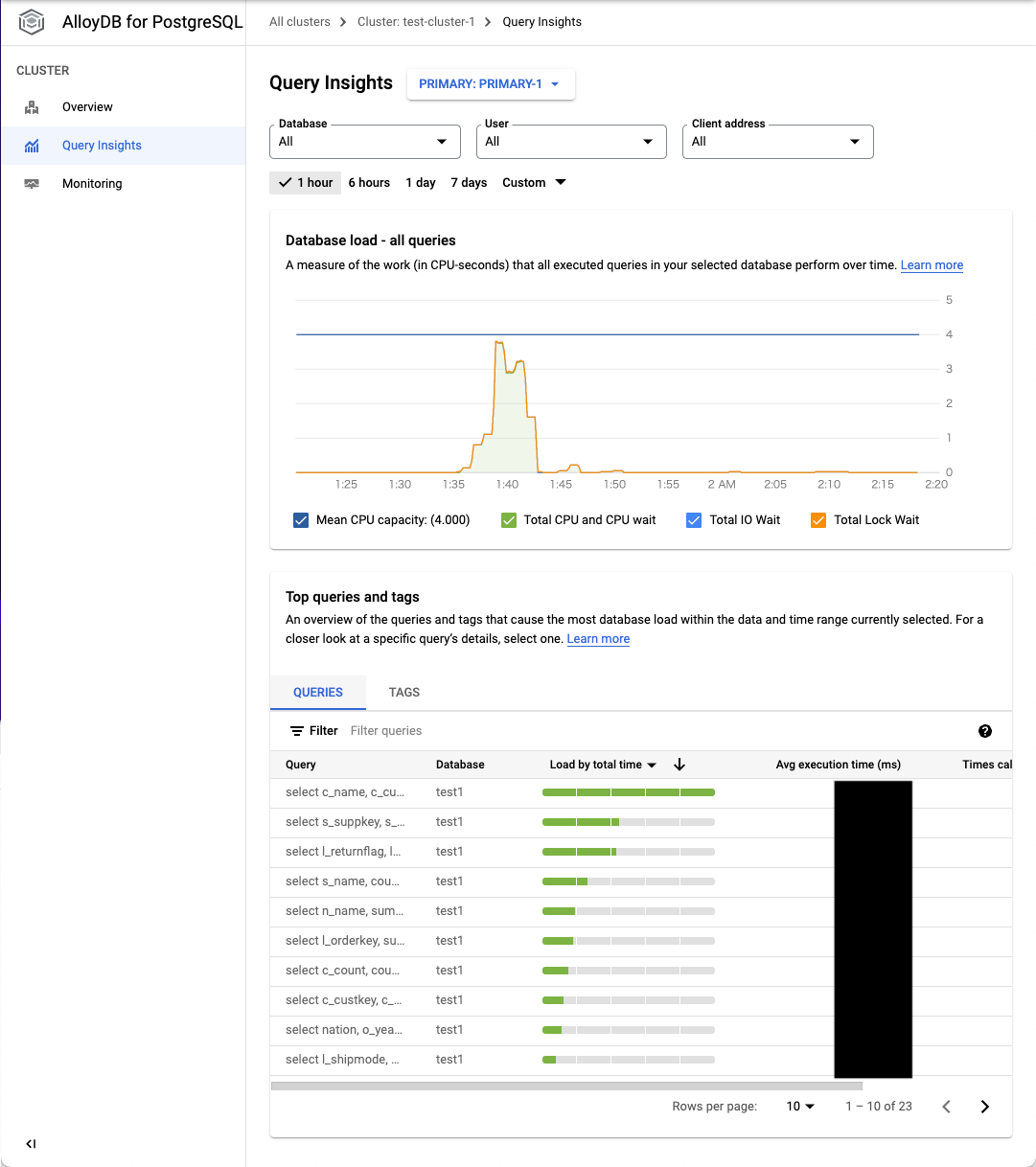Open the select l_returnflag, l... query
Image resolution: width=1036 pixels, height=1167 pixels.
tap(343, 852)
